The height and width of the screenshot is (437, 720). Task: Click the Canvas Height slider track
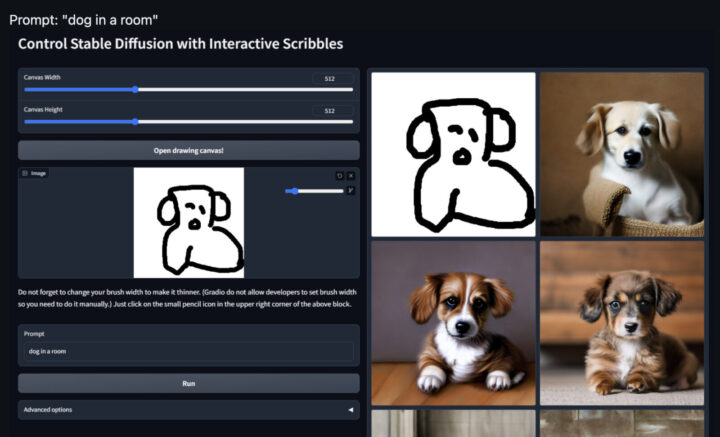[x=188, y=121]
